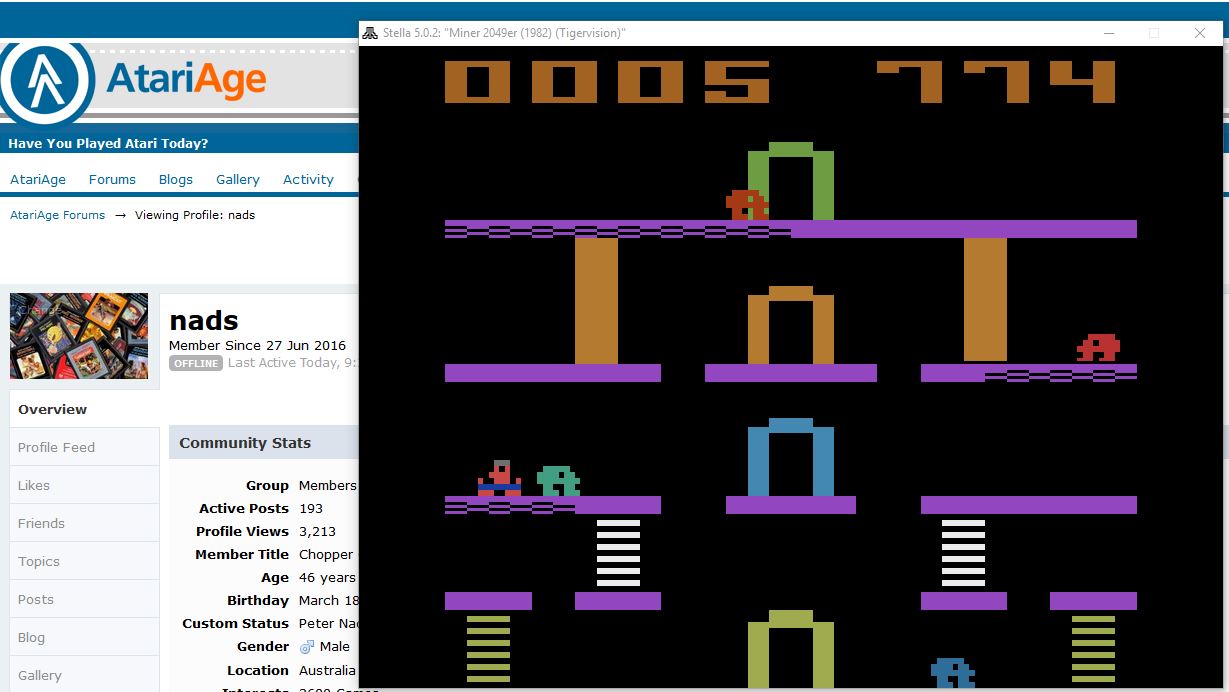The image size is (1229, 692).
Task: Click the AtariAge wordmark text
Action: [x=186, y=79]
